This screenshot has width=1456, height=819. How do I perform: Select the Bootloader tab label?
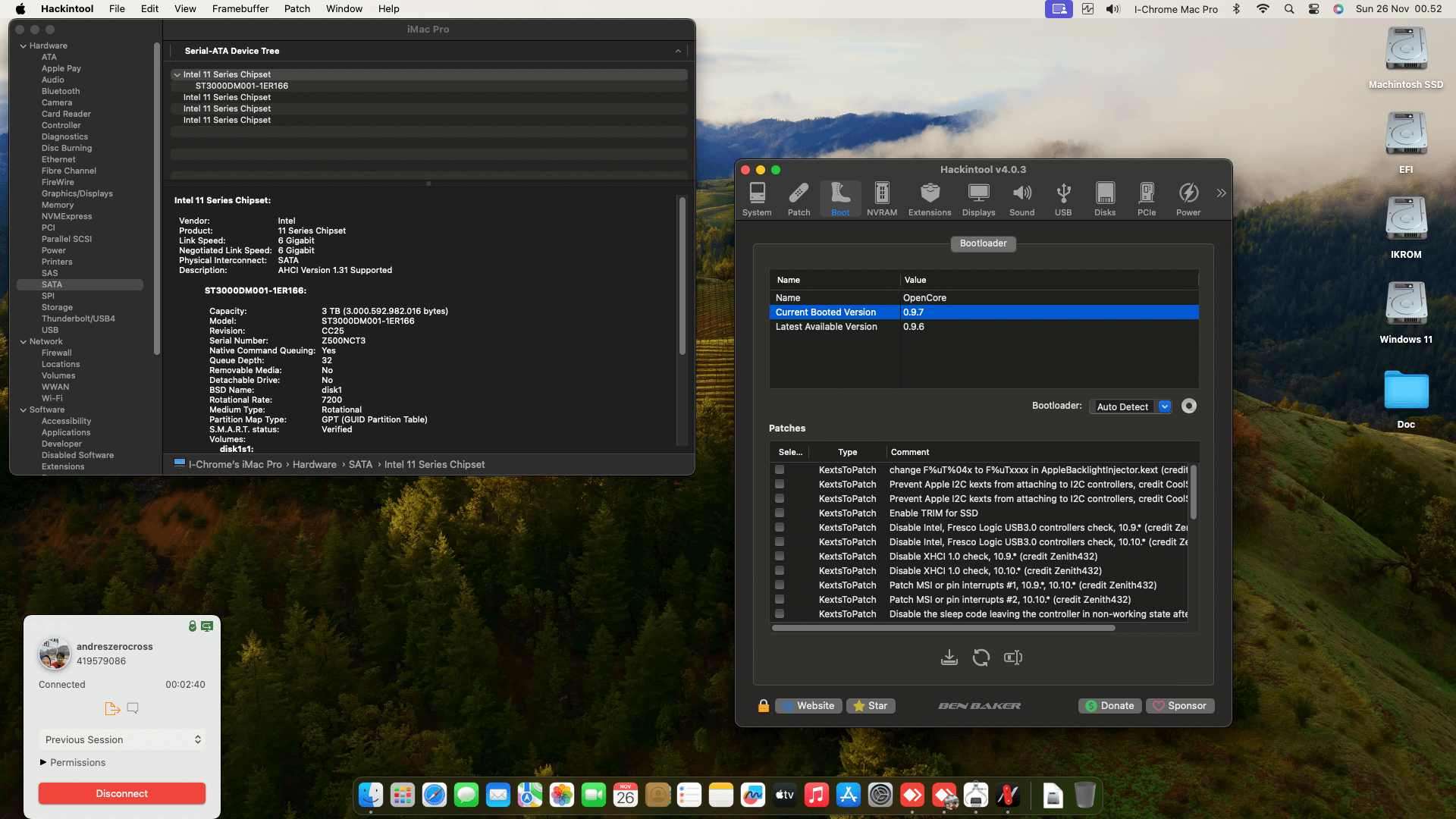coord(984,243)
